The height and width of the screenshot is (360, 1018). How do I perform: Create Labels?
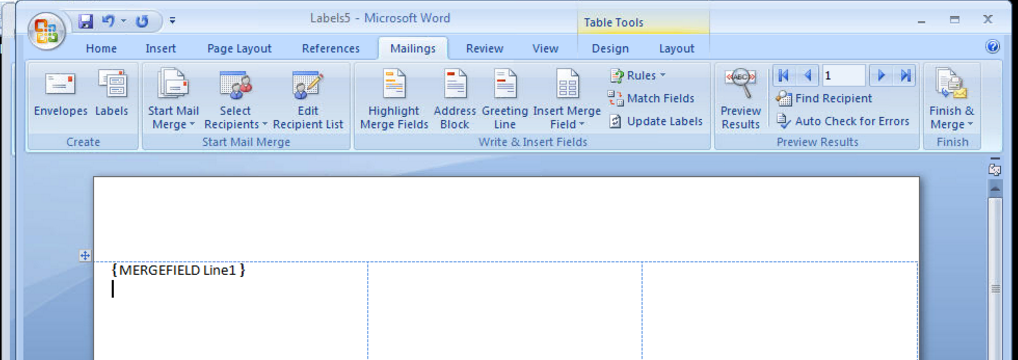click(112, 94)
